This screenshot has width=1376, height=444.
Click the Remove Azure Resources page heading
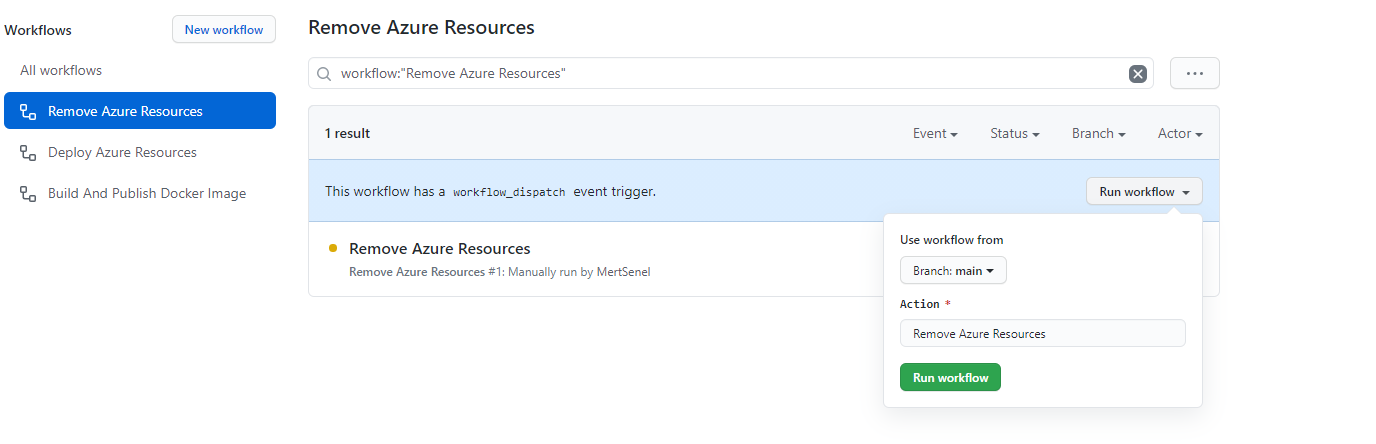tap(421, 27)
